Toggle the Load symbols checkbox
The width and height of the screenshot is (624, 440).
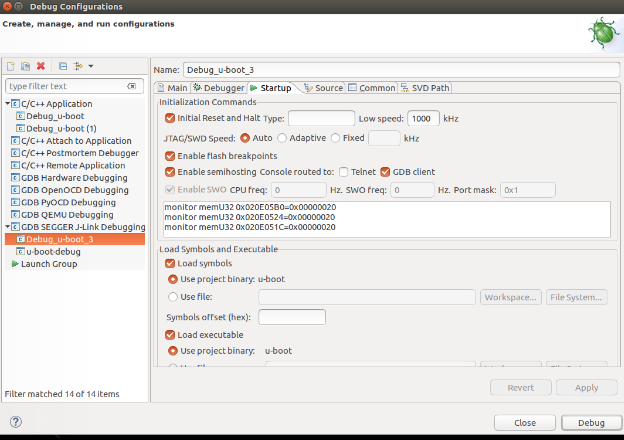[170, 263]
